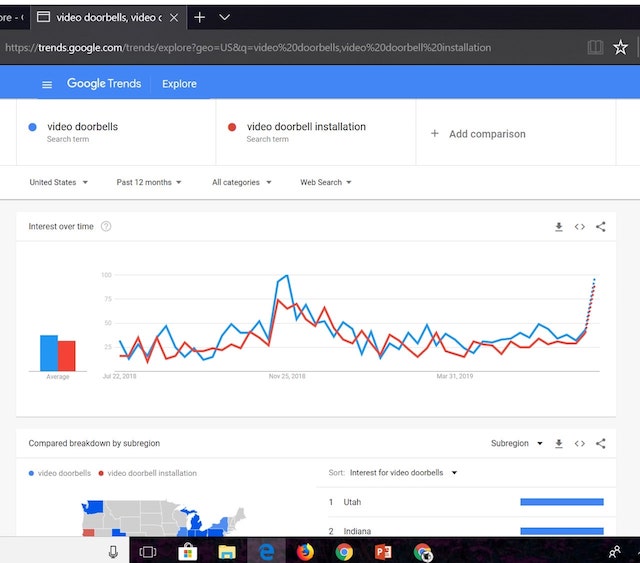Go to the Explore page link
The height and width of the screenshot is (563, 640).
pyautogui.click(x=179, y=84)
